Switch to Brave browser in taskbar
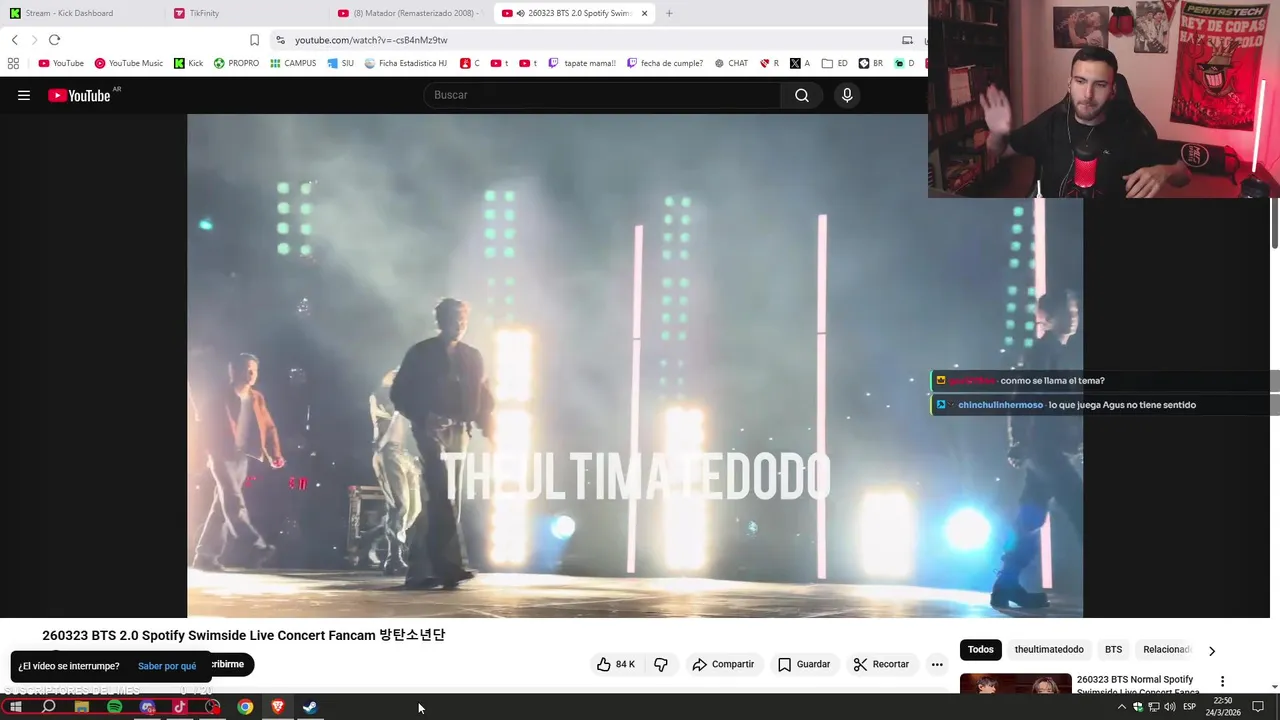 [x=278, y=707]
